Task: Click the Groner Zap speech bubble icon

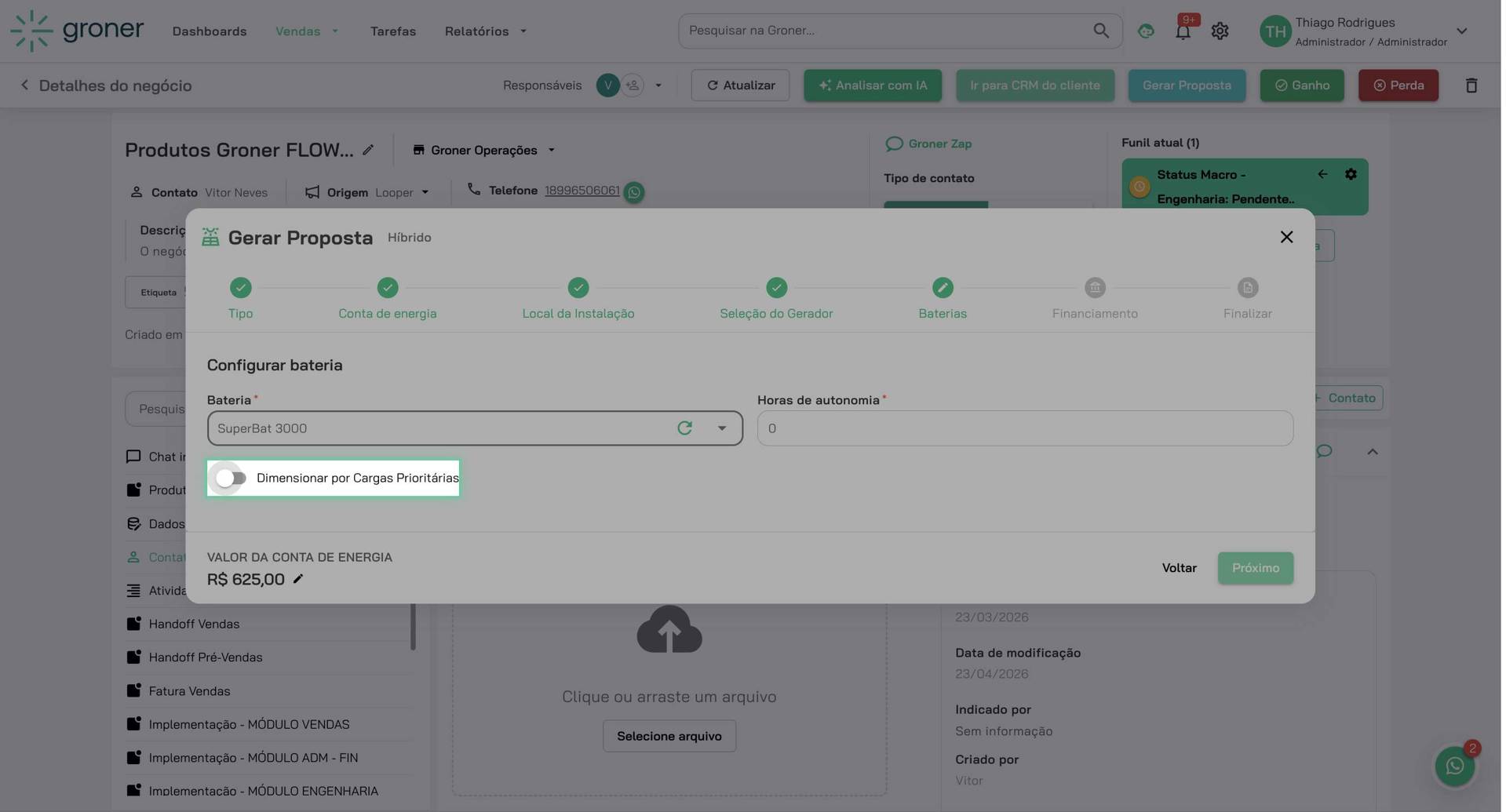Action: click(x=894, y=144)
